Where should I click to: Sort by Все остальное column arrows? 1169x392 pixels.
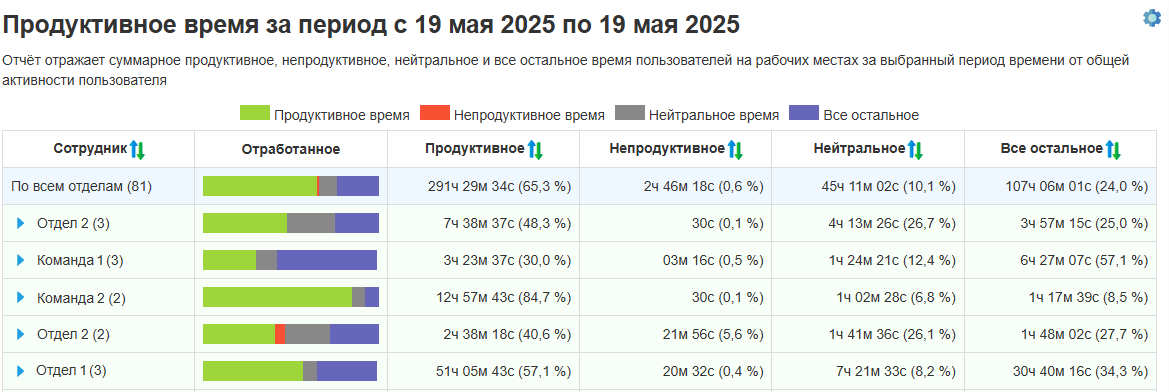(1113, 150)
